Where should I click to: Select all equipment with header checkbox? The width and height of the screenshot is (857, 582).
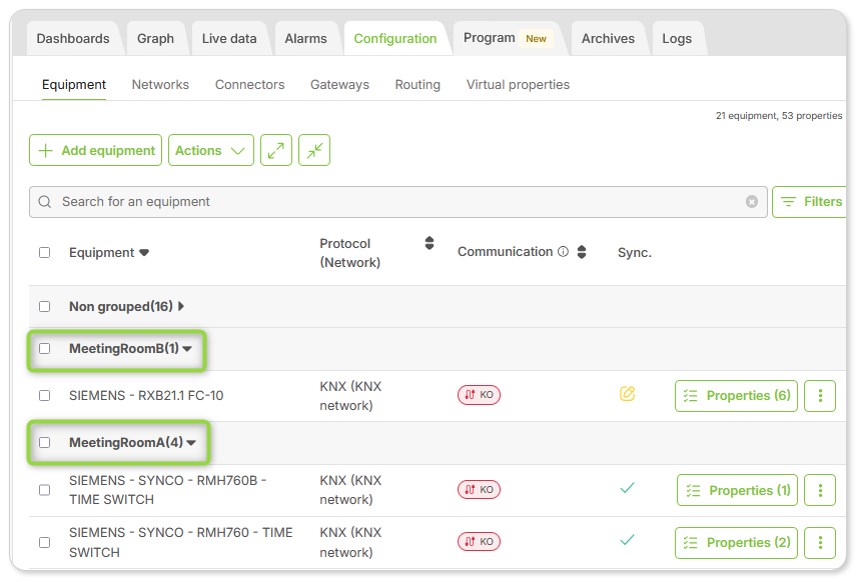click(x=45, y=252)
